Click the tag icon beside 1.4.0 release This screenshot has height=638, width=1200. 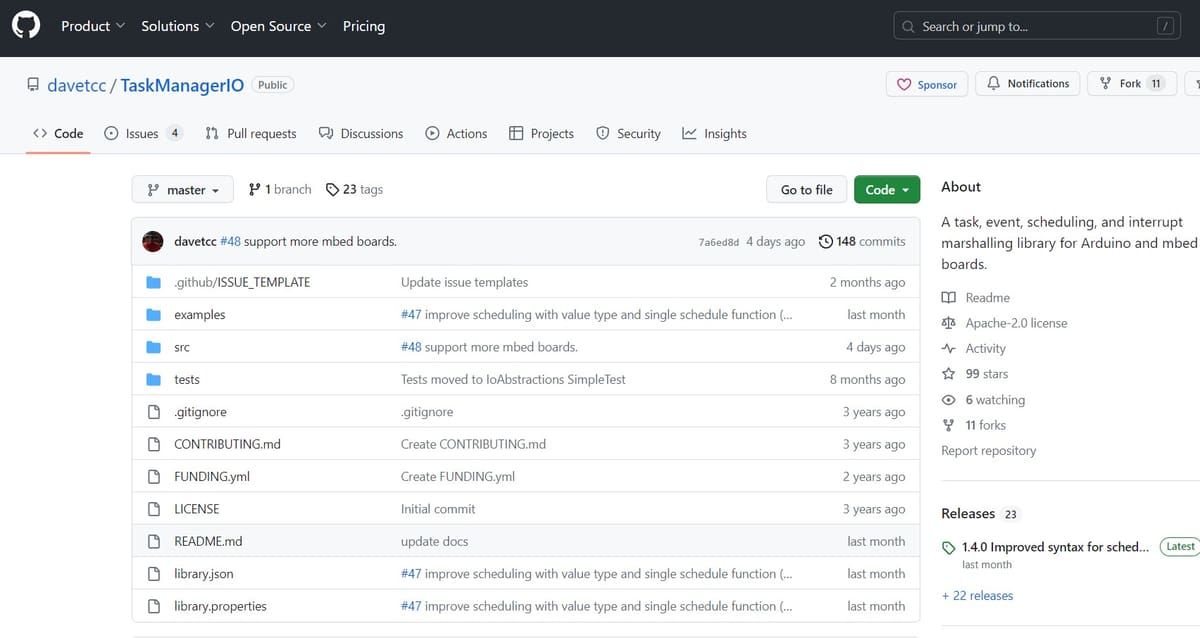(949, 548)
